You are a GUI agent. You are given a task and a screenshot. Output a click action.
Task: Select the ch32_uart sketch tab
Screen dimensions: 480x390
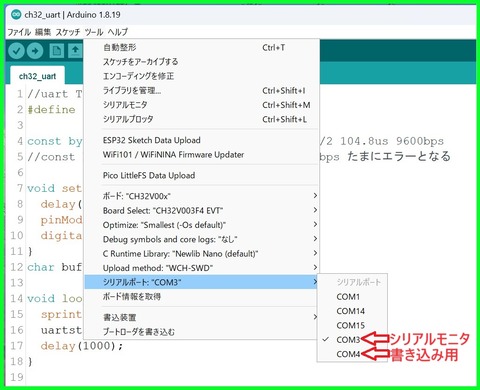pyautogui.click(x=37, y=76)
